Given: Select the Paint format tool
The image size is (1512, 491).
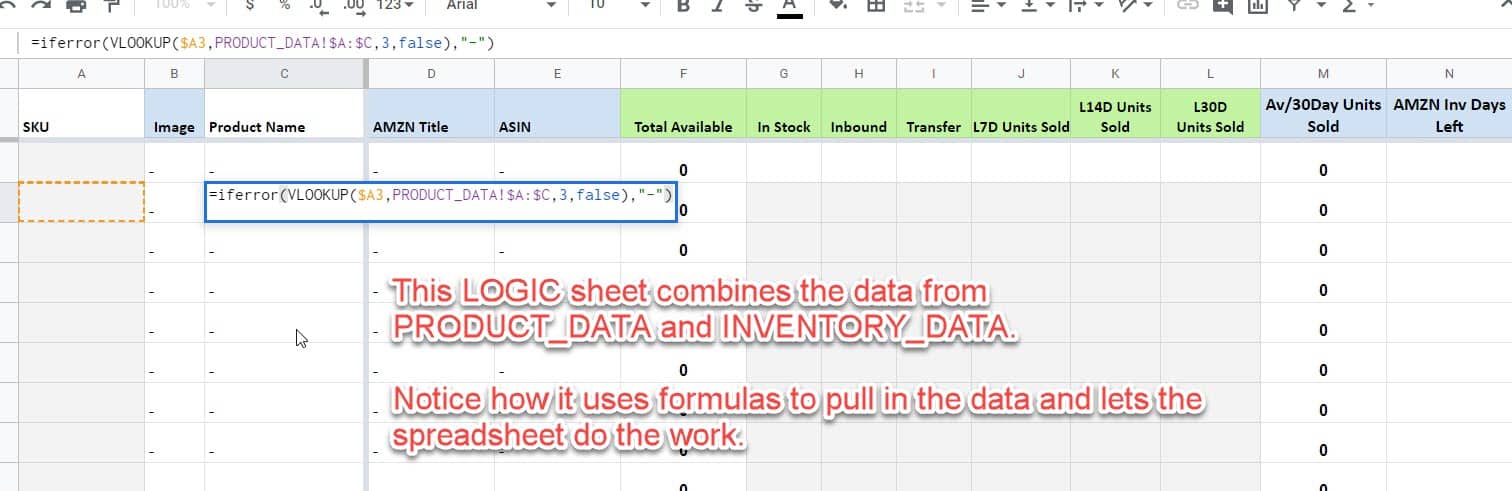Looking at the screenshot, I should tap(111, 5).
